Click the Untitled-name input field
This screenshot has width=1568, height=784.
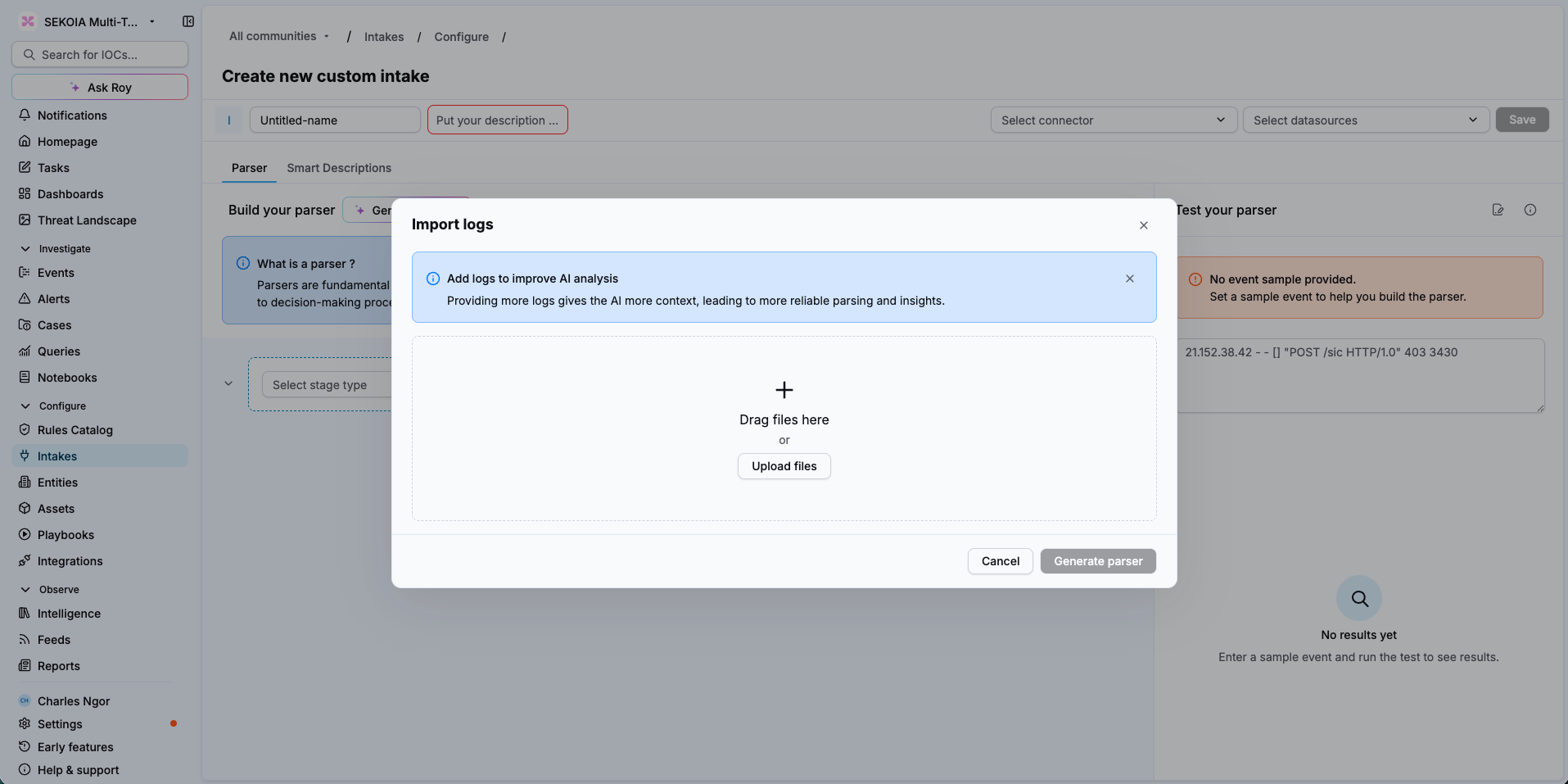[335, 120]
